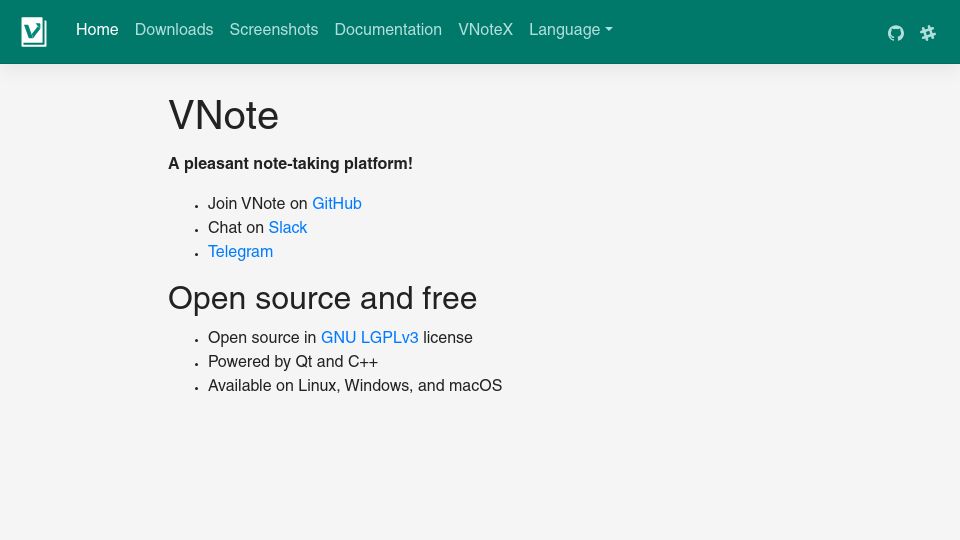Click the 'Open source and free' heading
Screen dimensions: 960x540
[323, 299]
